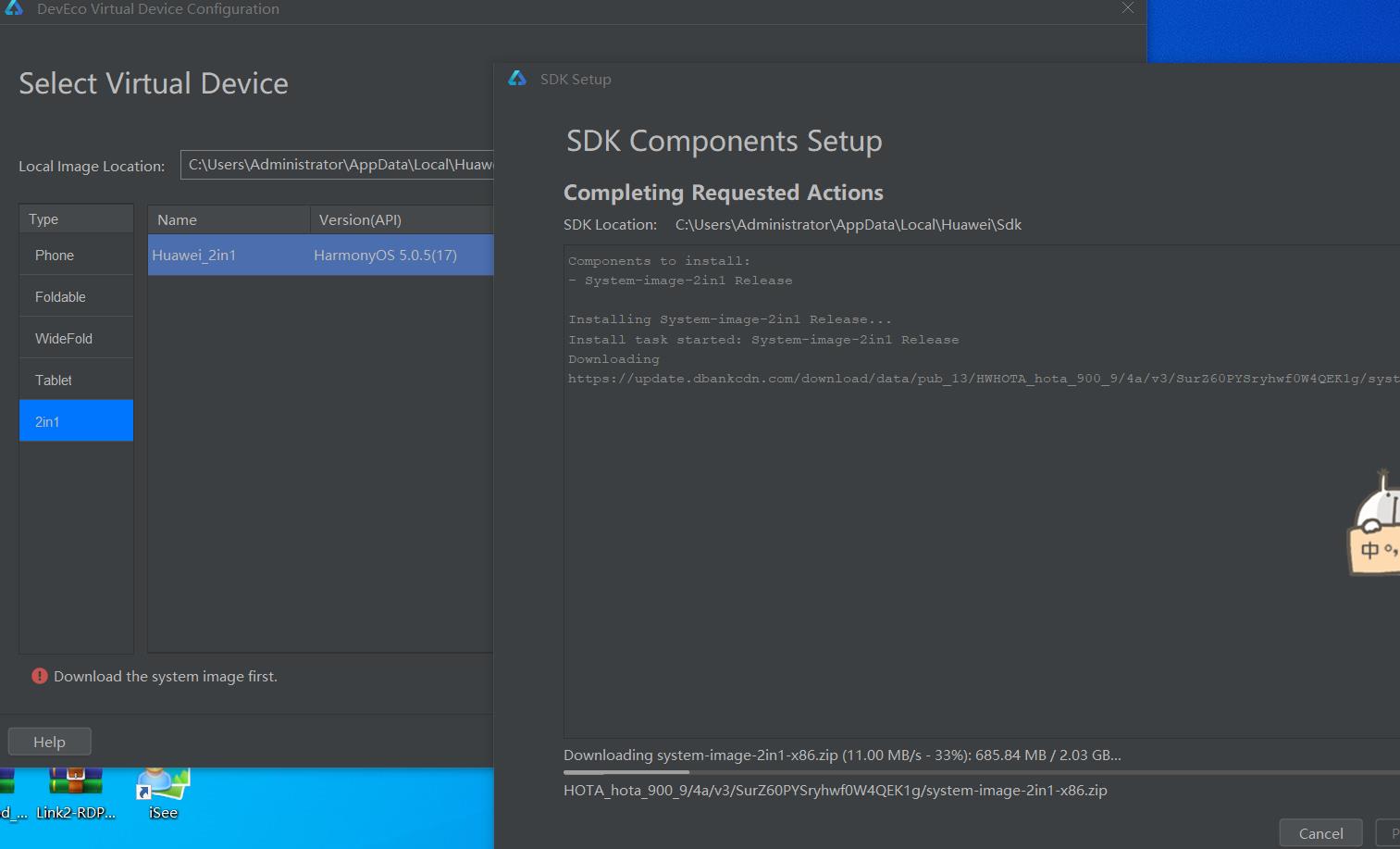The height and width of the screenshot is (849, 1400).
Task: Click the Version(API) column header
Action: [402, 219]
